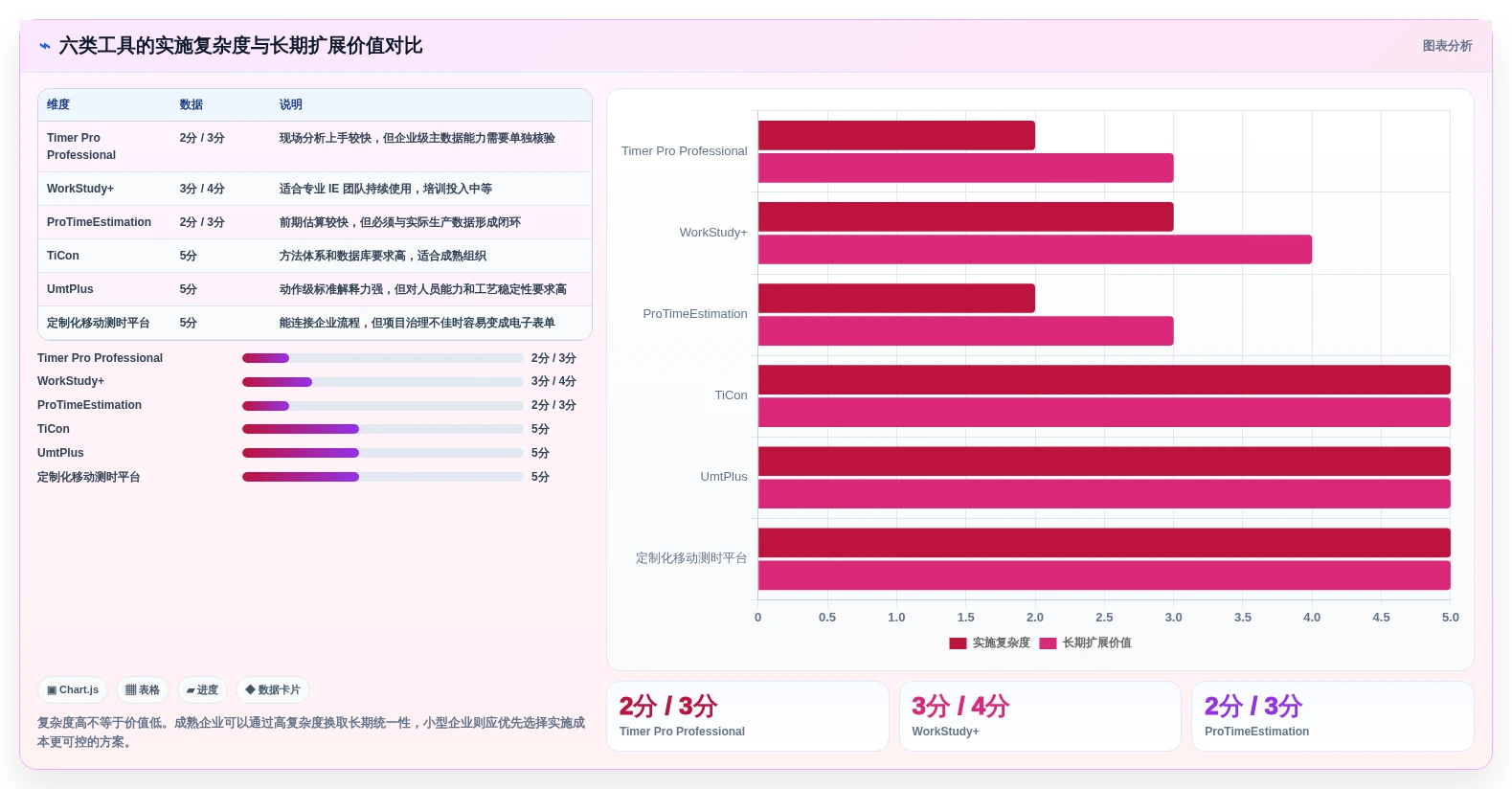Click TiCon progress bar
The image size is (1512, 789).
(383, 429)
